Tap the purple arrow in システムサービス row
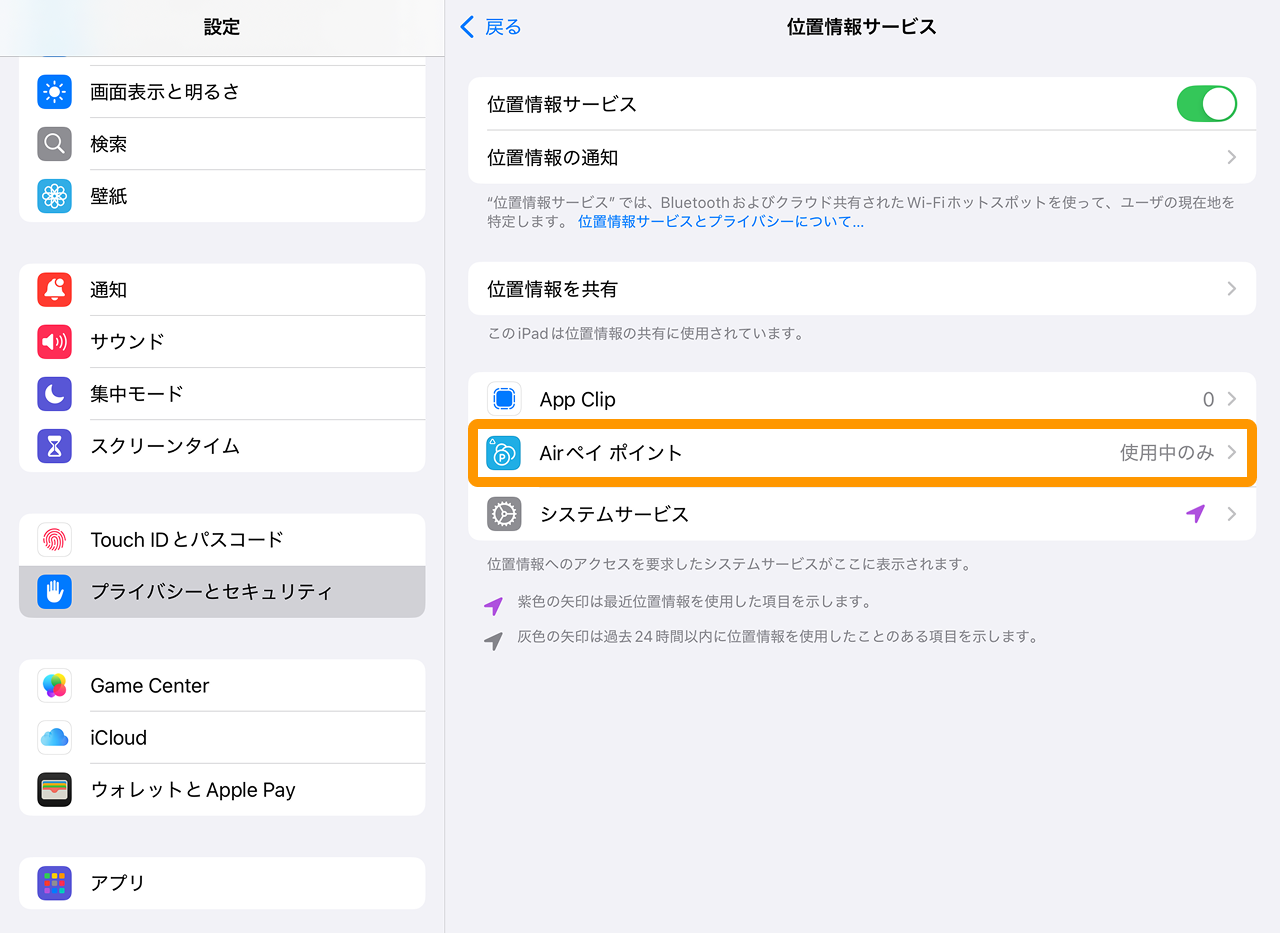This screenshot has width=1280, height=933. (x=1195, y=514)
